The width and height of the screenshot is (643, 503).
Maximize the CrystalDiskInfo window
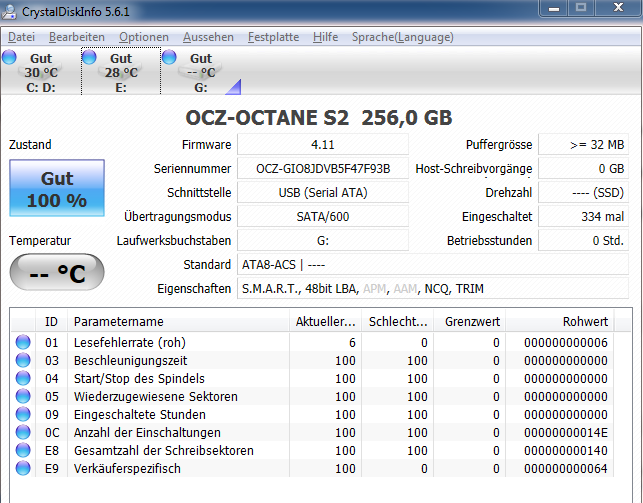coord(581,8)
